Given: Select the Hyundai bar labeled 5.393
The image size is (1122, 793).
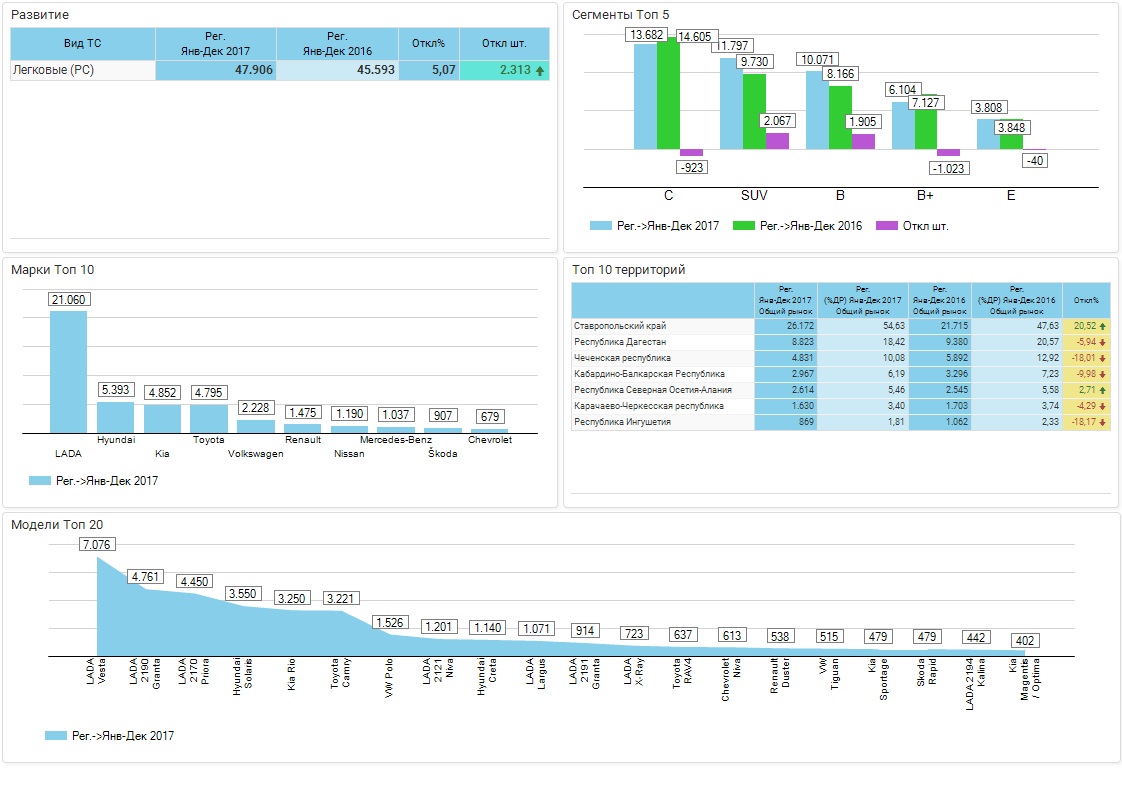Looking at the screenshot, I should pos(115,416).
